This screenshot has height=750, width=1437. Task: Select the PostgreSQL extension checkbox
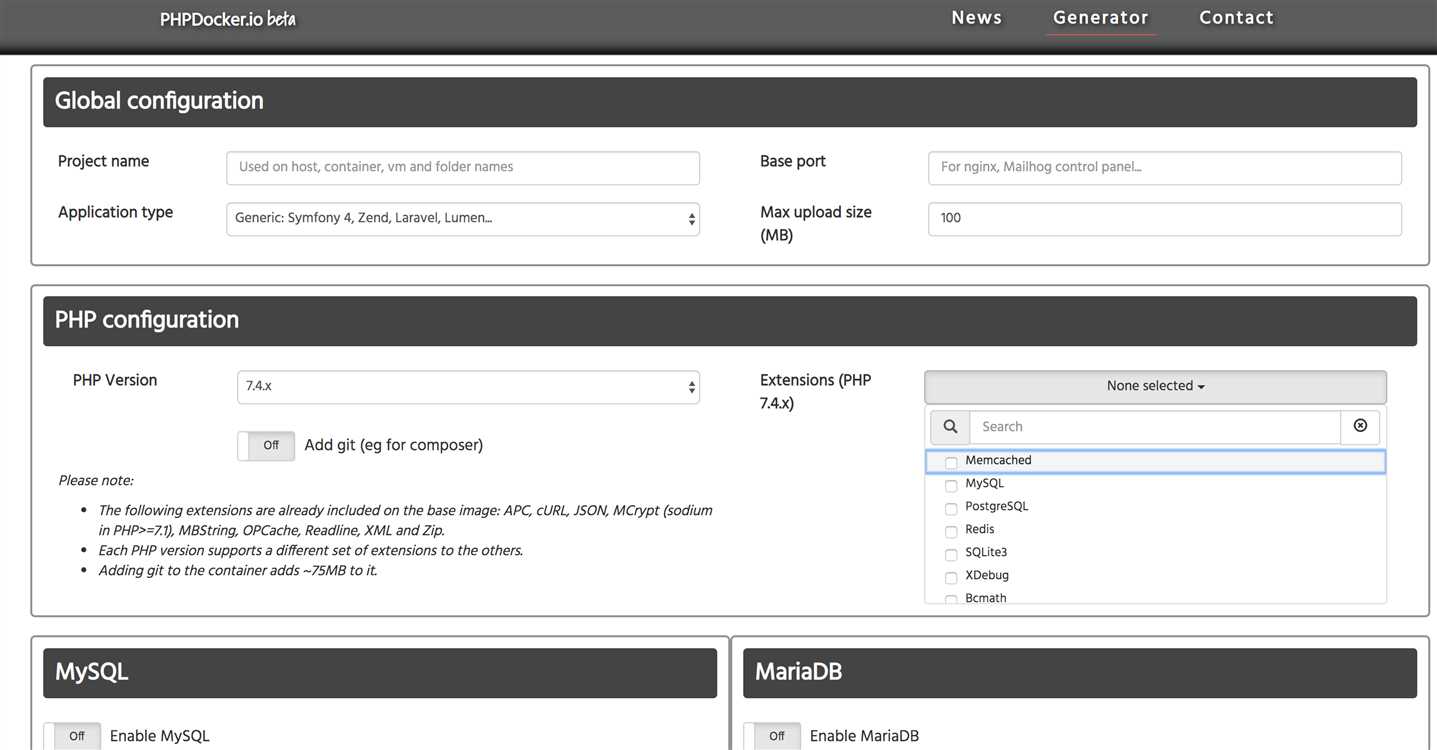point(951,508)
